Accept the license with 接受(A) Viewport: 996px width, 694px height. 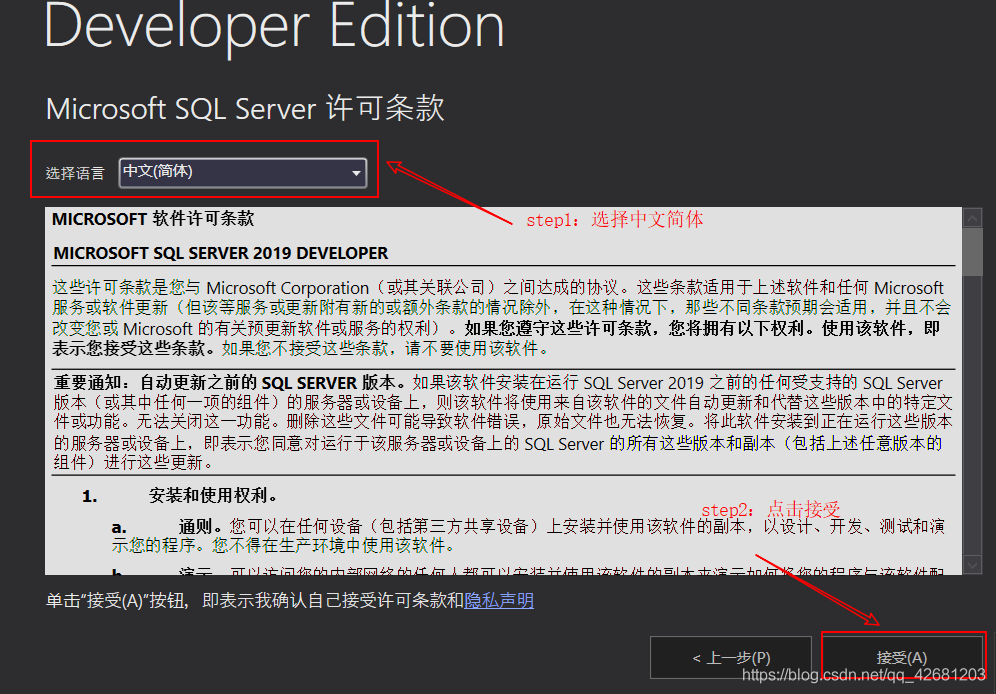click(901, 657)
